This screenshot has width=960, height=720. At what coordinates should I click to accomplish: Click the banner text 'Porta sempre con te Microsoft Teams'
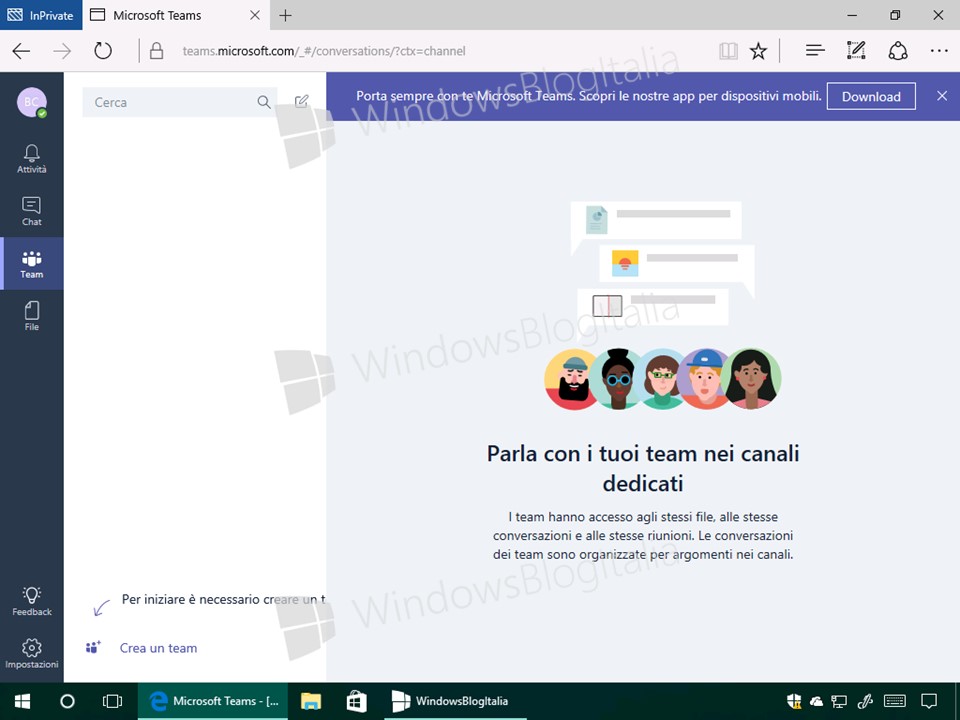coord(465,96)
